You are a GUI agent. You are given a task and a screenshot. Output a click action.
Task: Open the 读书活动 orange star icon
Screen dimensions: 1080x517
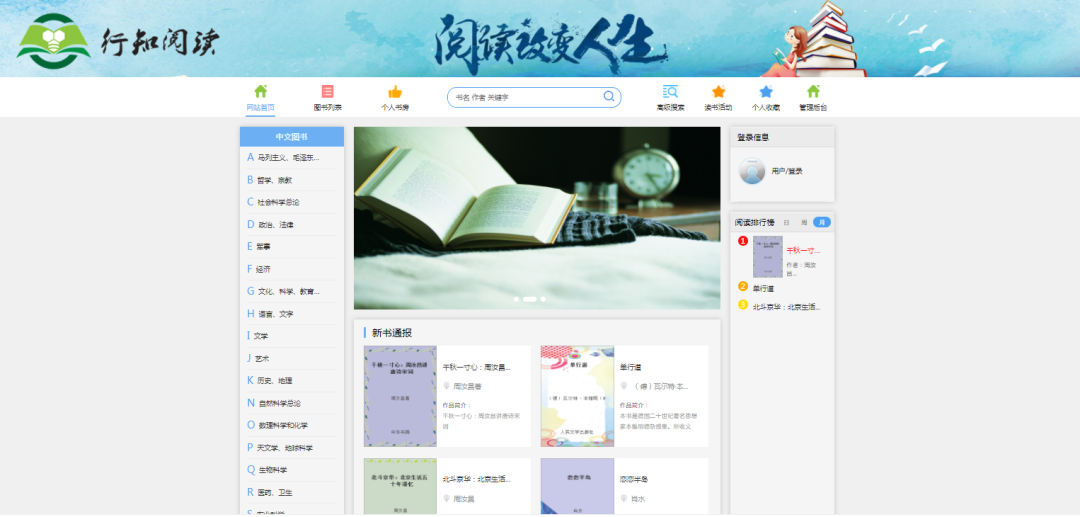(x=718, y=92)
